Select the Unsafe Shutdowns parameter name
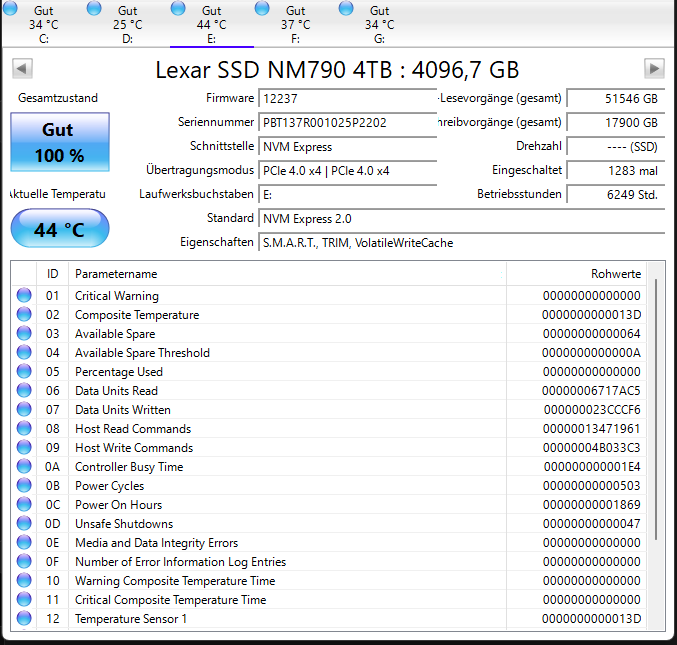 [x=124, y=524]
